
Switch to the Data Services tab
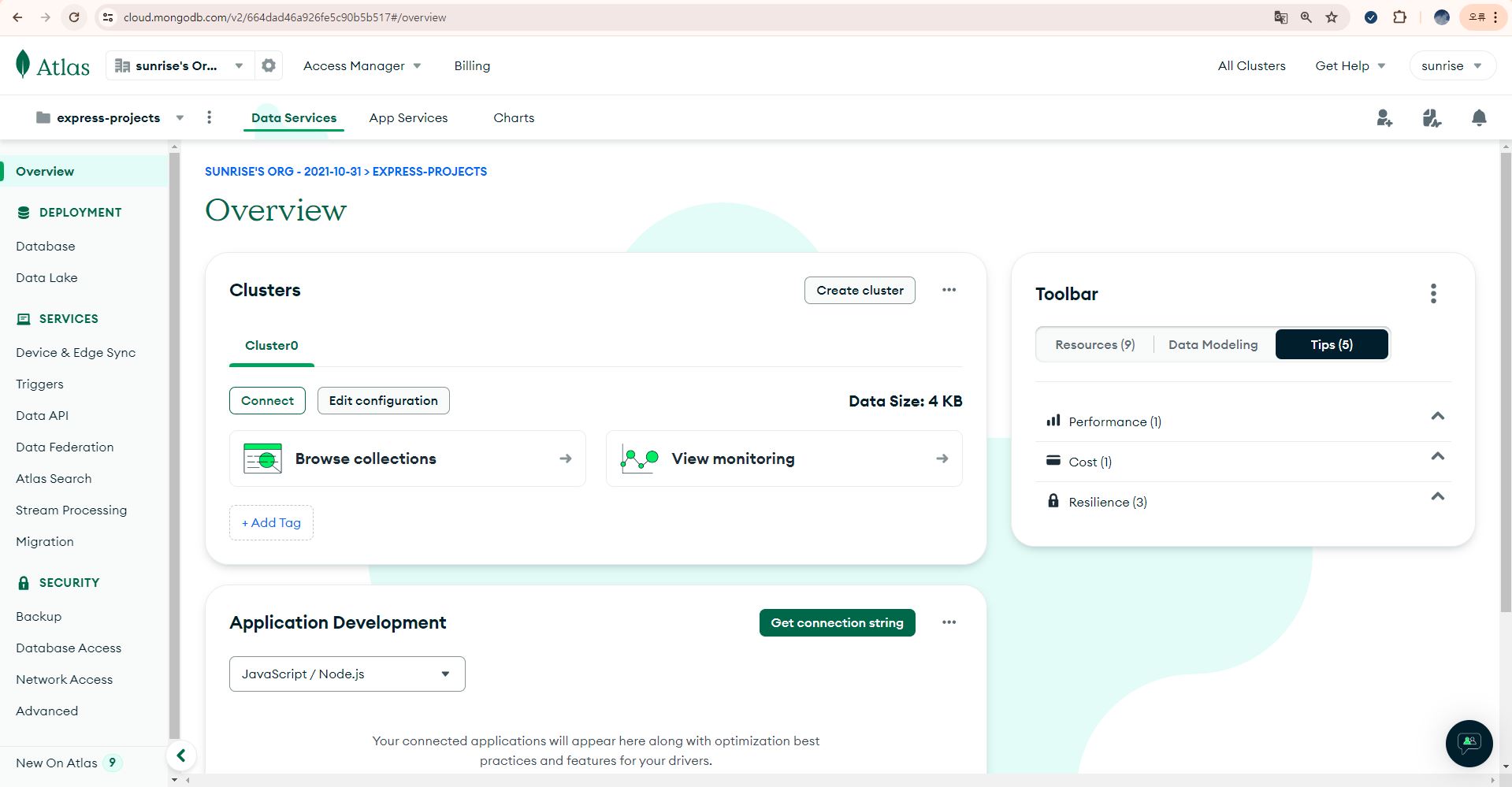click(x=294, y=118)
